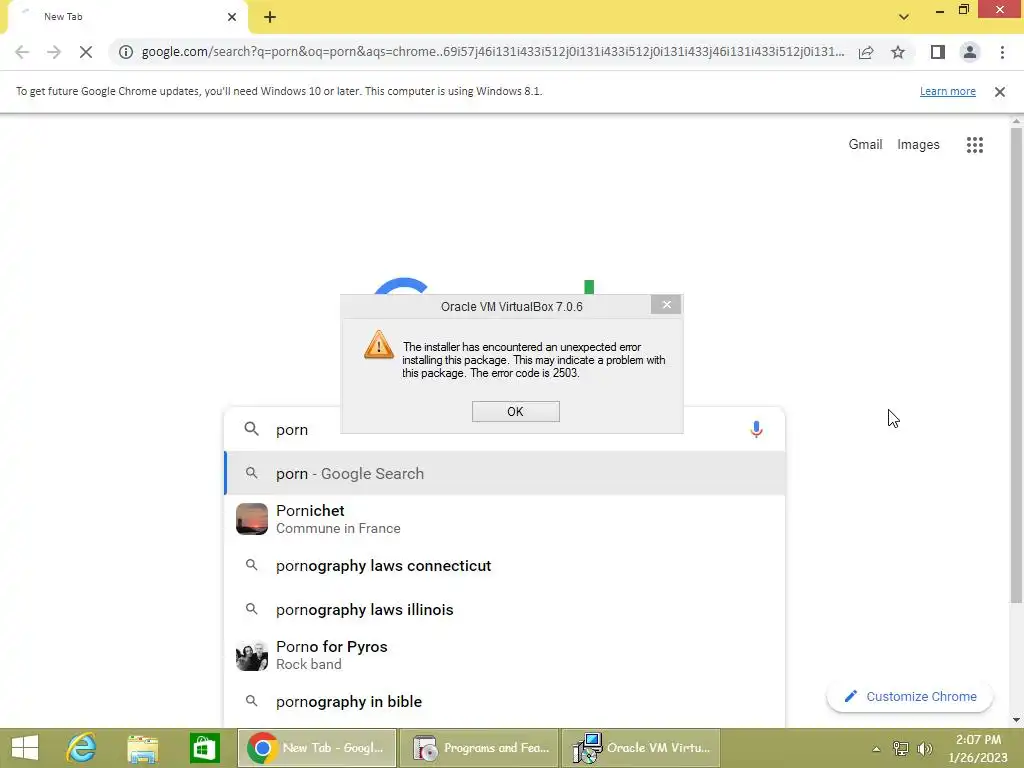Start voice search with the microphone
Viewport: 1024px width, 768px height.
pos(756,429)
